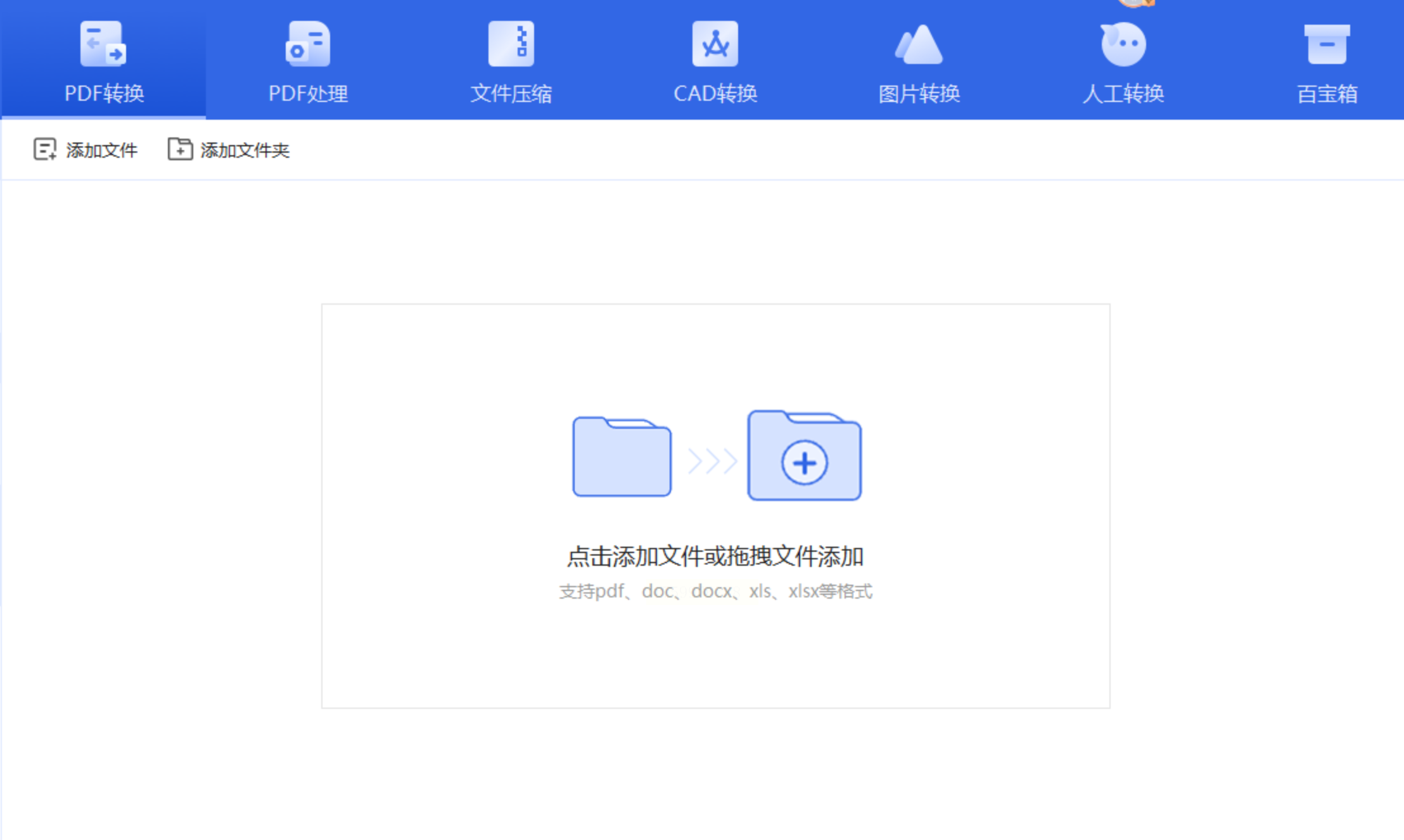
Task: Open the PDF处理 document icon
Action: (x=308, y=44)
